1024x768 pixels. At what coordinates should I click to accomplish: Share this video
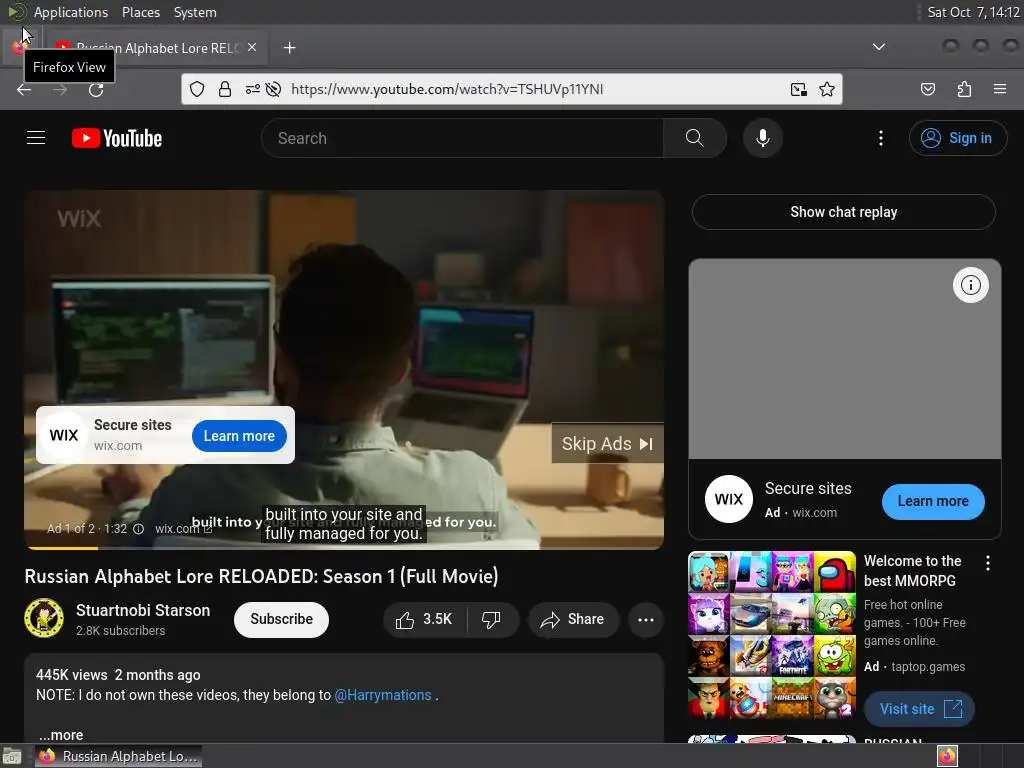[x=573, y=619]
